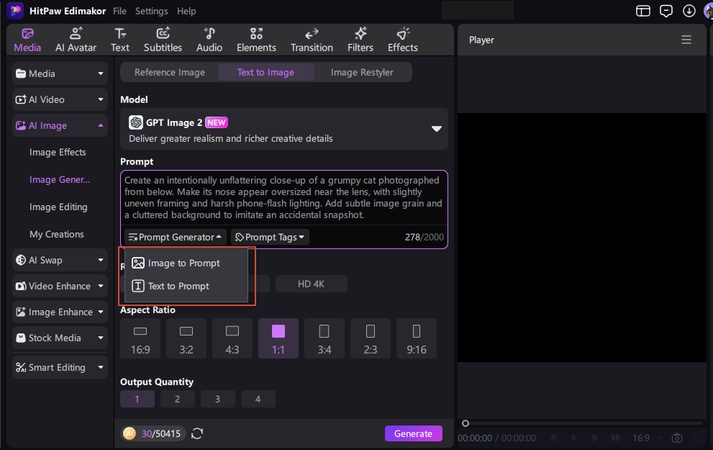Open My Creations in the sidebar

tap(57, 234)
